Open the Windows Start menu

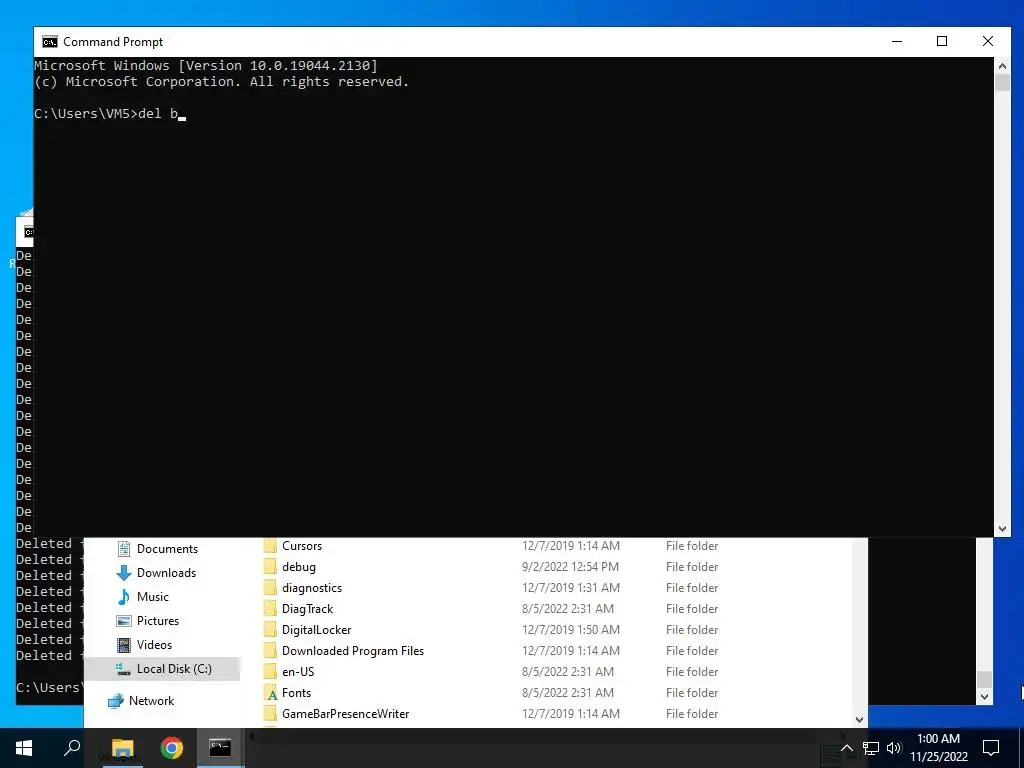(x=24, y=748)
